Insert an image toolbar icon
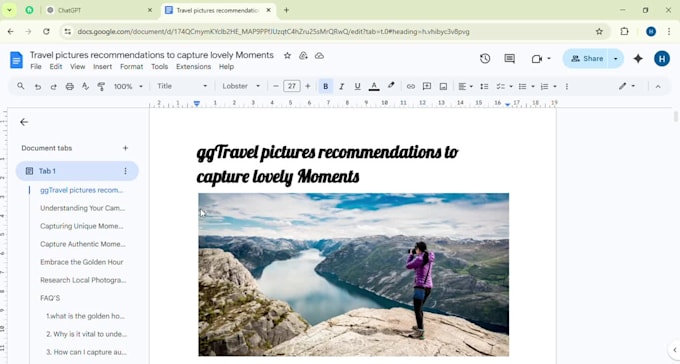 443,86
